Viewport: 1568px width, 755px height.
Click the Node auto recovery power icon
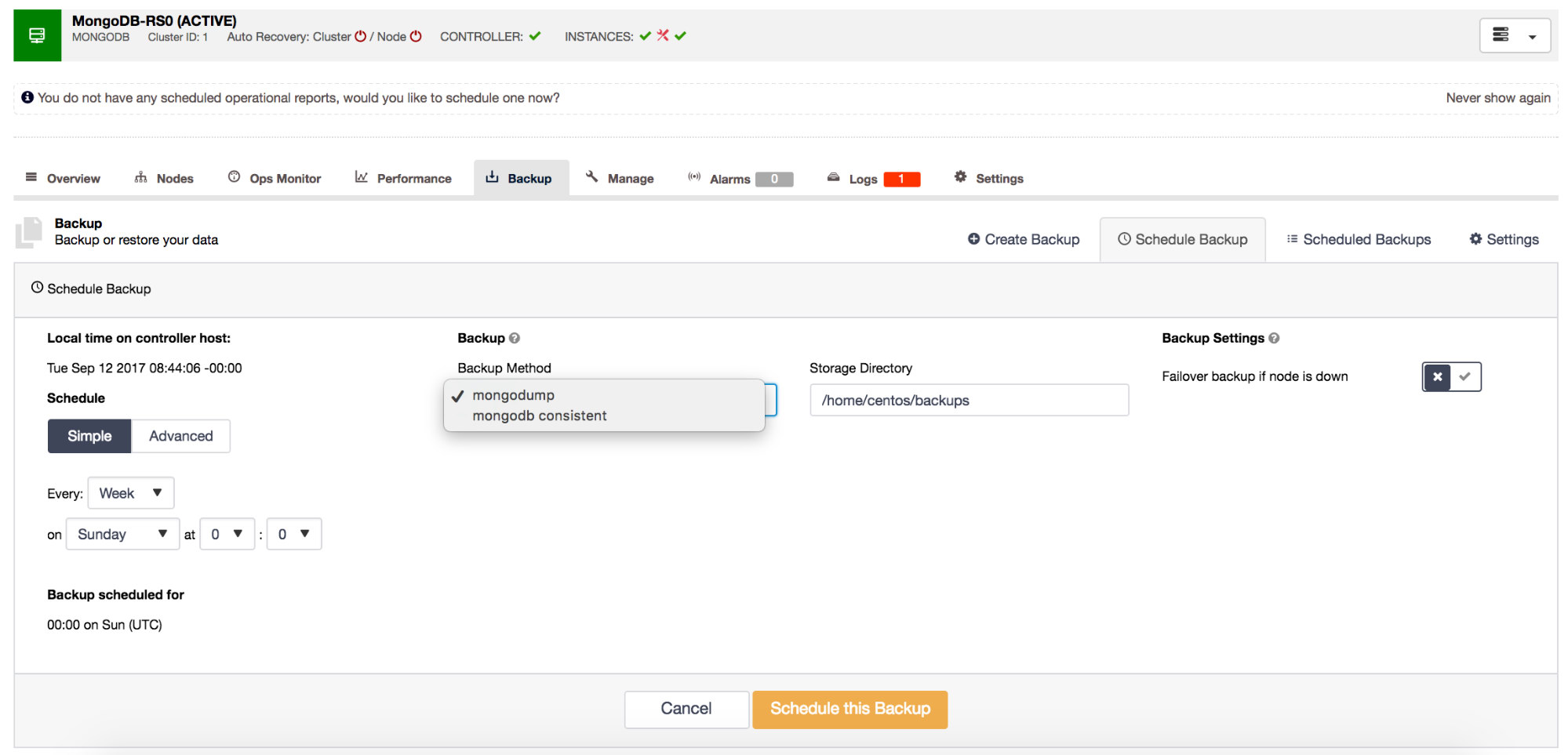coord(416,36)
